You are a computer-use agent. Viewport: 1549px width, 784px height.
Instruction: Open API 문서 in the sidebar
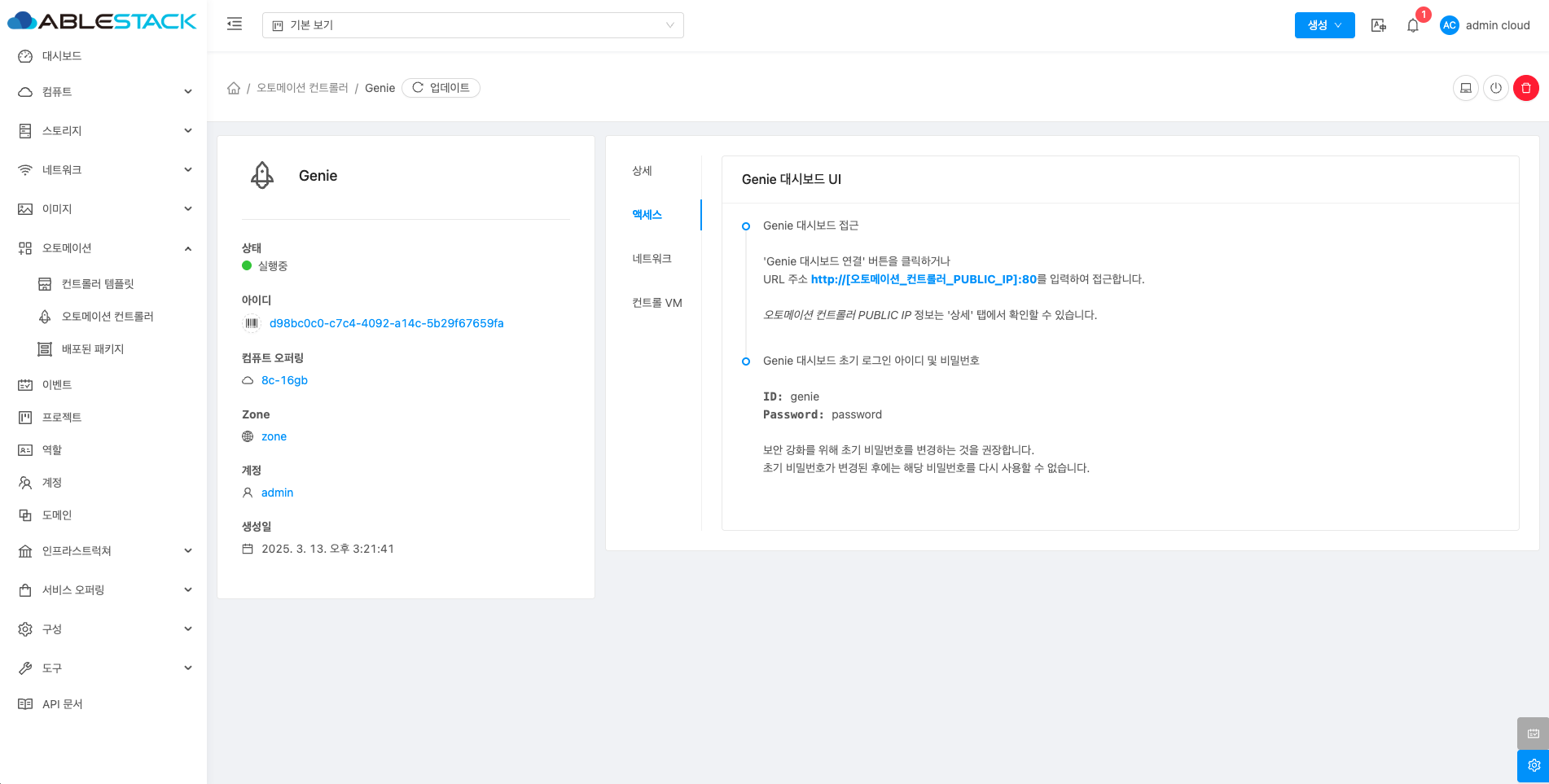[103, 704]
